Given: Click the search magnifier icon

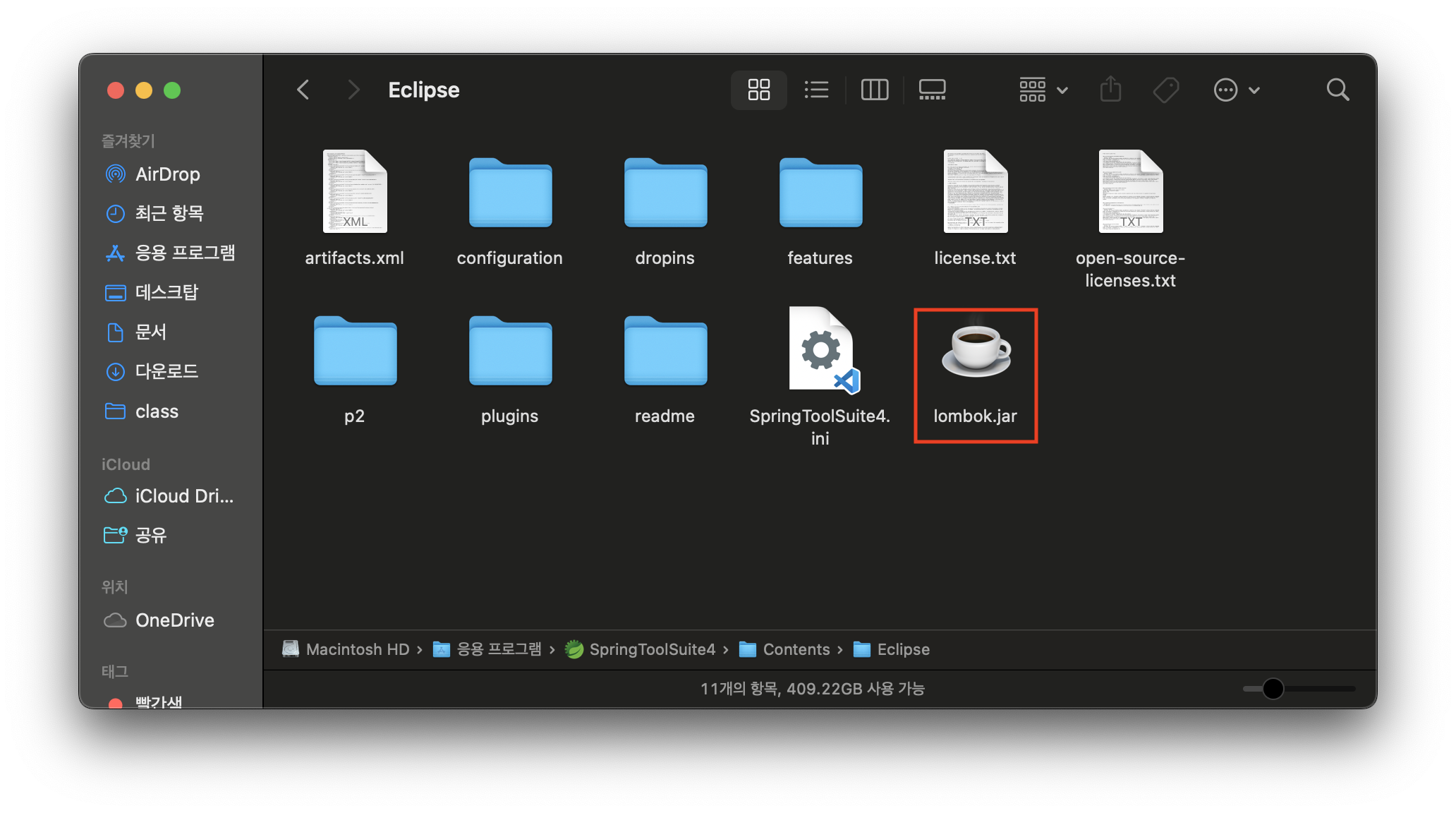Looking at the screenshot, I should [x=1337, y=90].
